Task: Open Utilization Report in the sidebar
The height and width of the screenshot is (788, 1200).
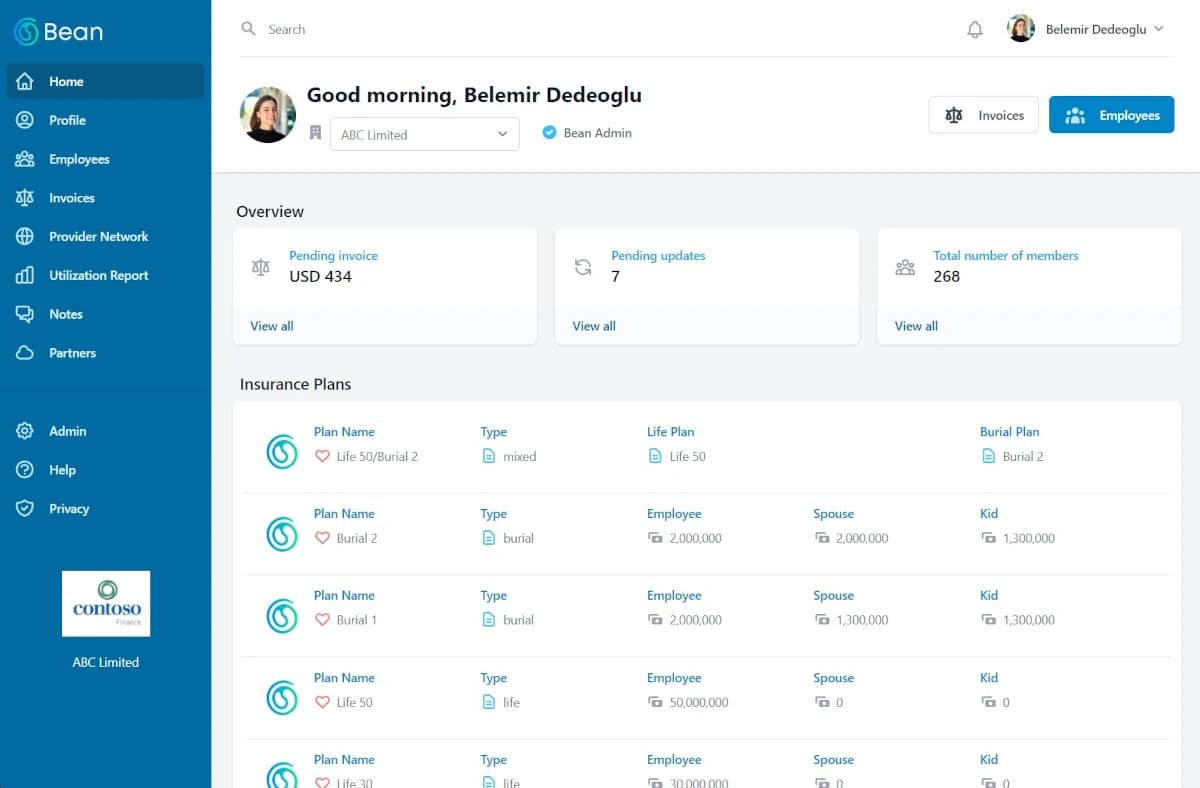Action: (x=98, y=275)
